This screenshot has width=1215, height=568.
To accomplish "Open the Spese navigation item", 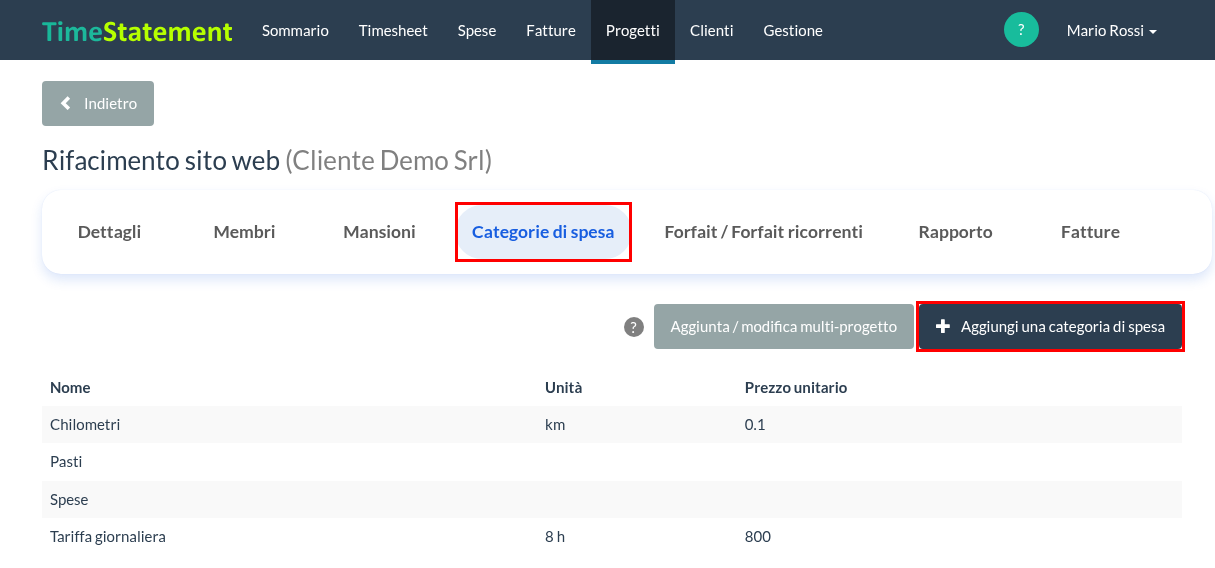I will (x=477, y=31).
